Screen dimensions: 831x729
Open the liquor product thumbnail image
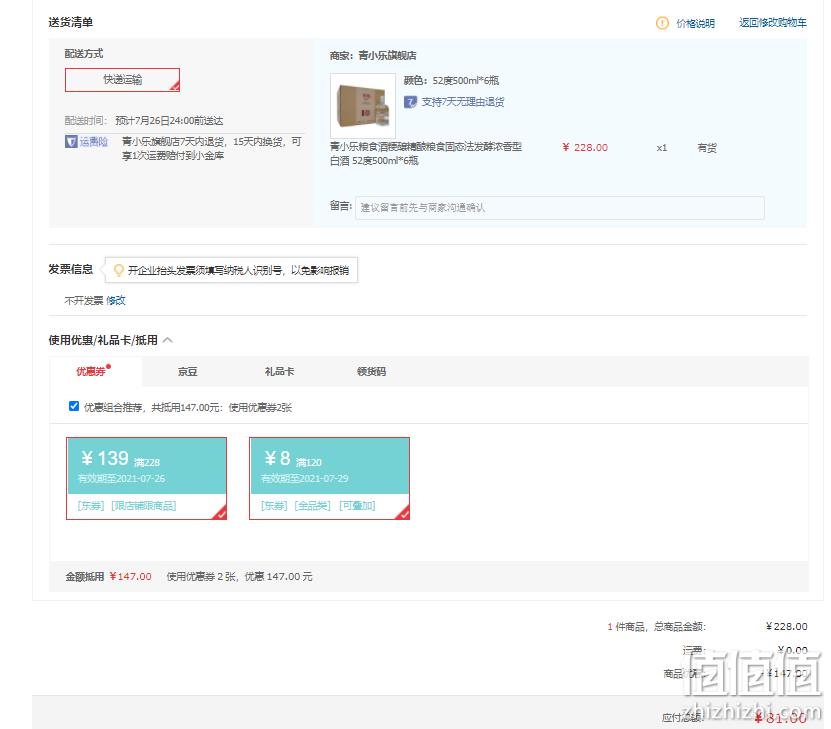[363, 105]
